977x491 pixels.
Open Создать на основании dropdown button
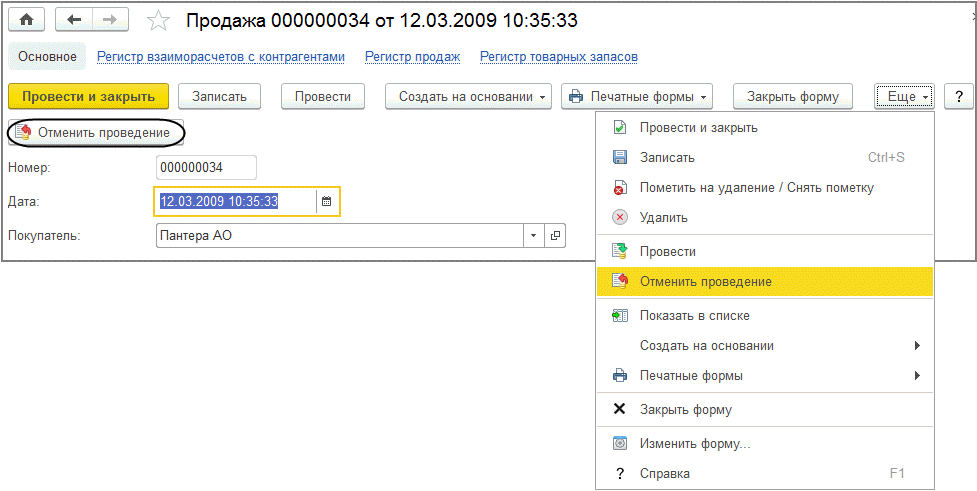(469, 97)
